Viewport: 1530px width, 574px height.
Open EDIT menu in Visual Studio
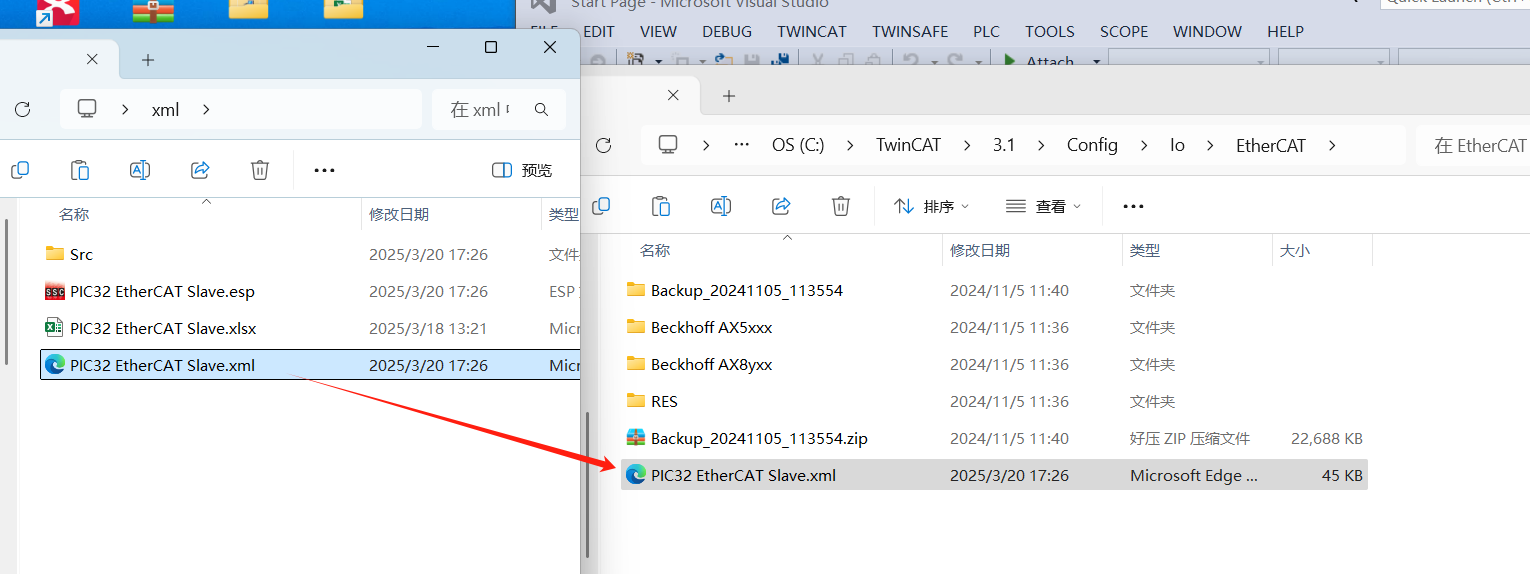tap(598, 32)
